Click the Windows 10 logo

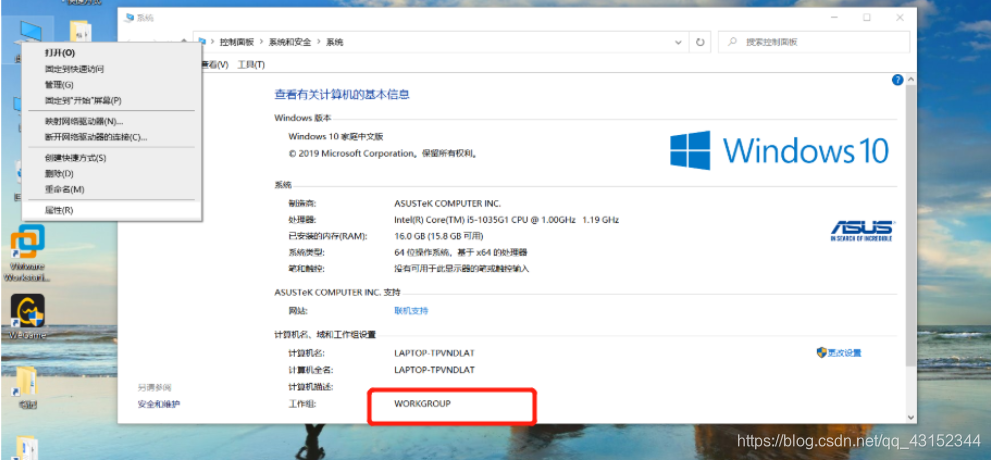779,150
